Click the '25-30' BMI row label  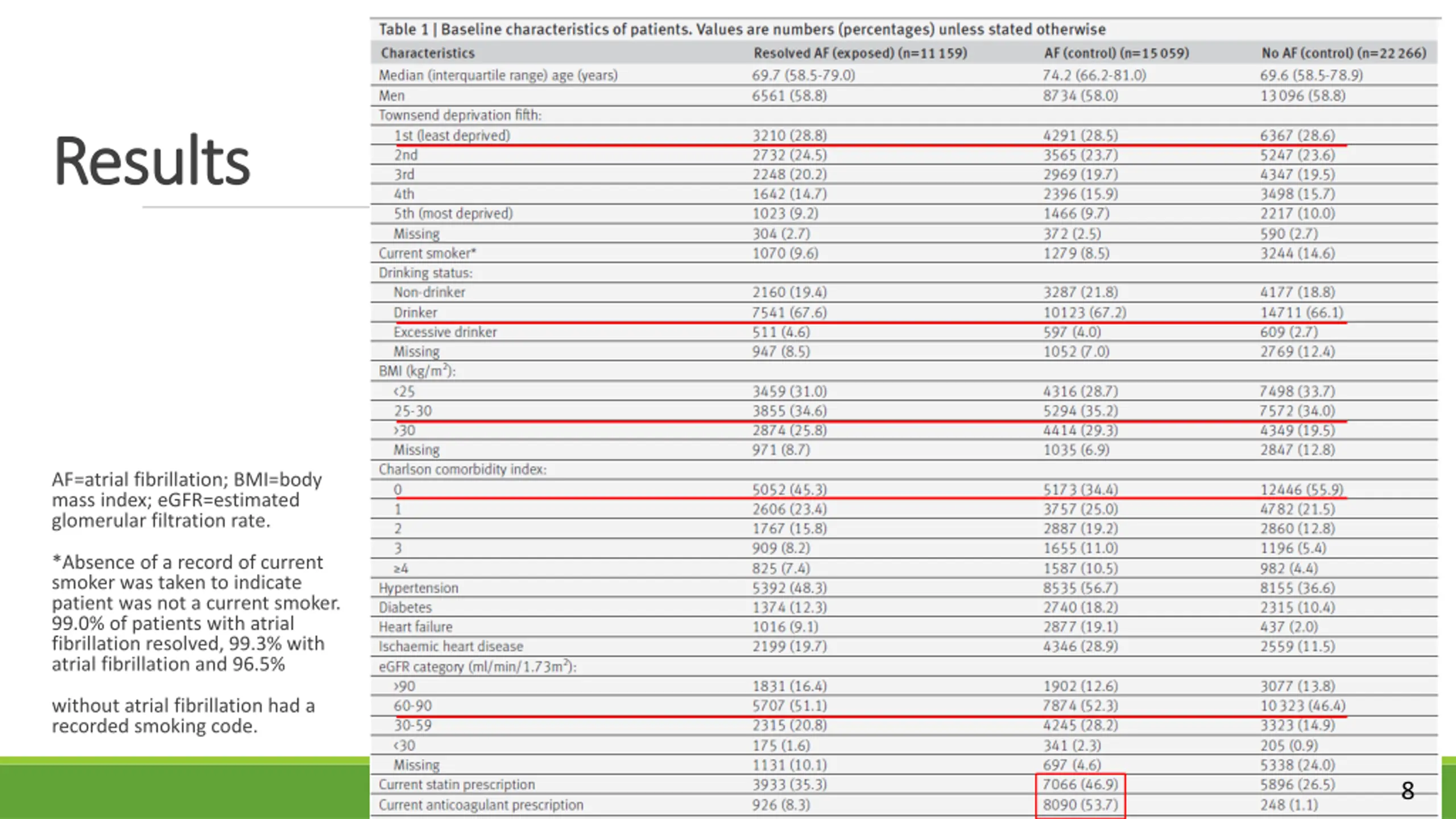pos(413,411)
